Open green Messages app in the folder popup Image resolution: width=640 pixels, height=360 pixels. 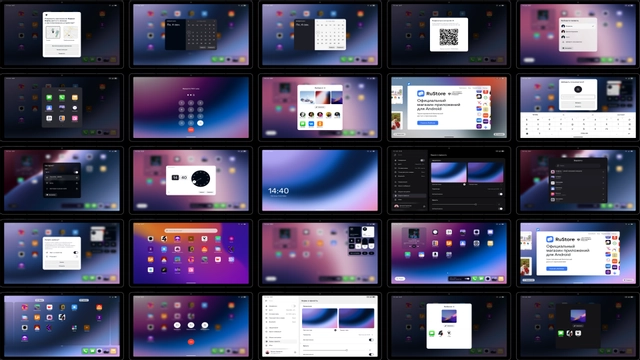tap(49, 98)
